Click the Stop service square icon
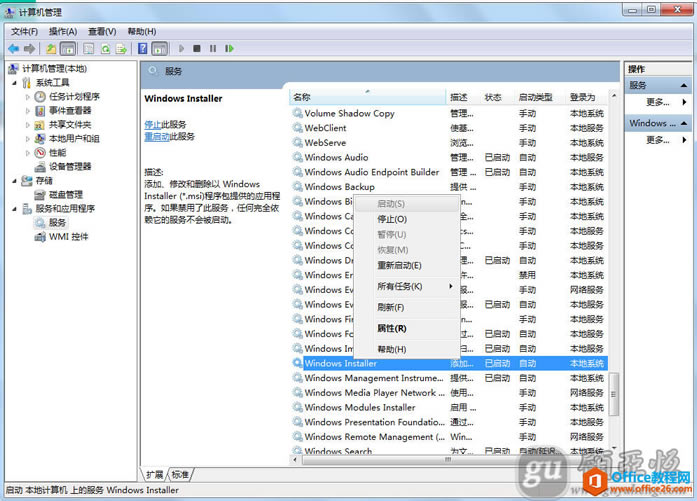This screenshot has height=501, width=697. click(x=197, y=48)
